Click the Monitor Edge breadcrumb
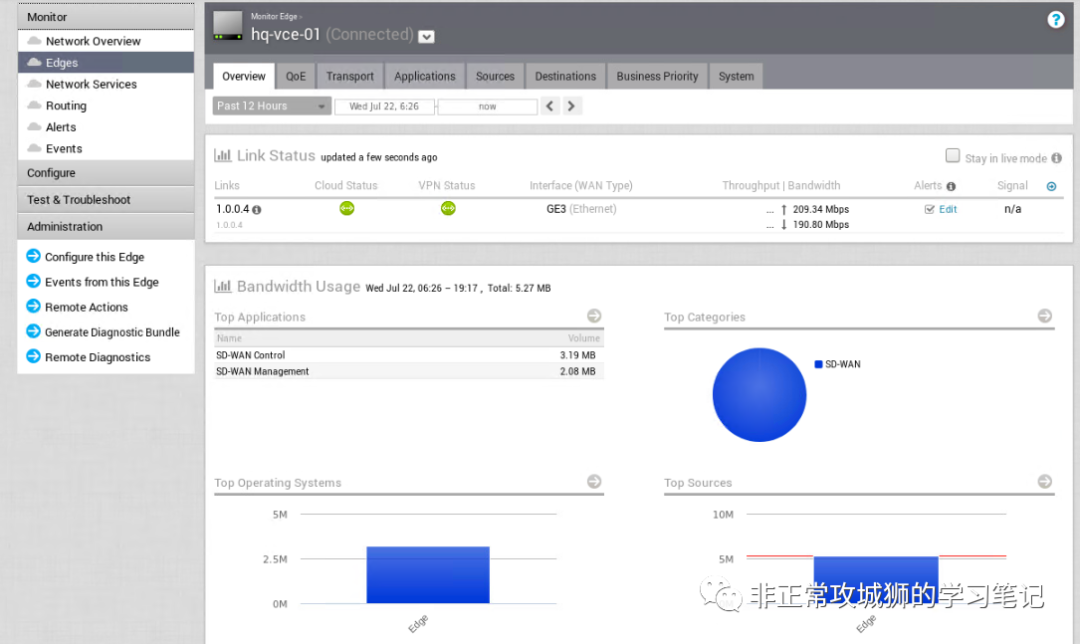This screenshot has height=644, width=1080. (274, 17)
